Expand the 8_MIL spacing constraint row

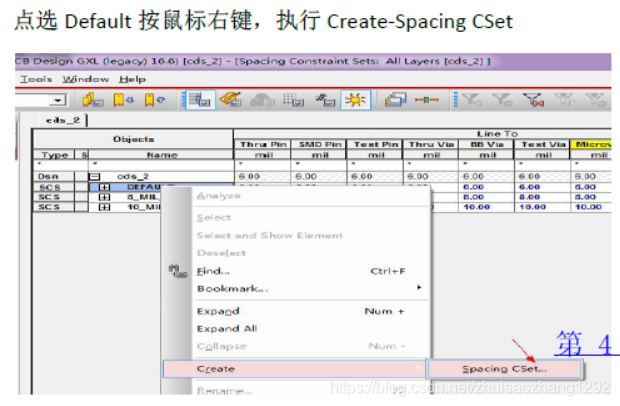[104, 197]
